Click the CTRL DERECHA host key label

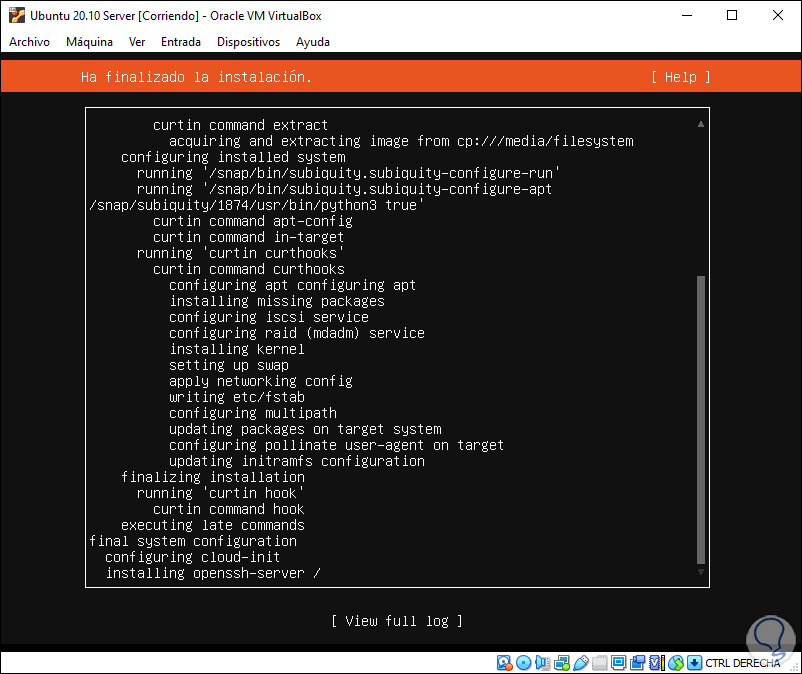(x=743, y=663)
